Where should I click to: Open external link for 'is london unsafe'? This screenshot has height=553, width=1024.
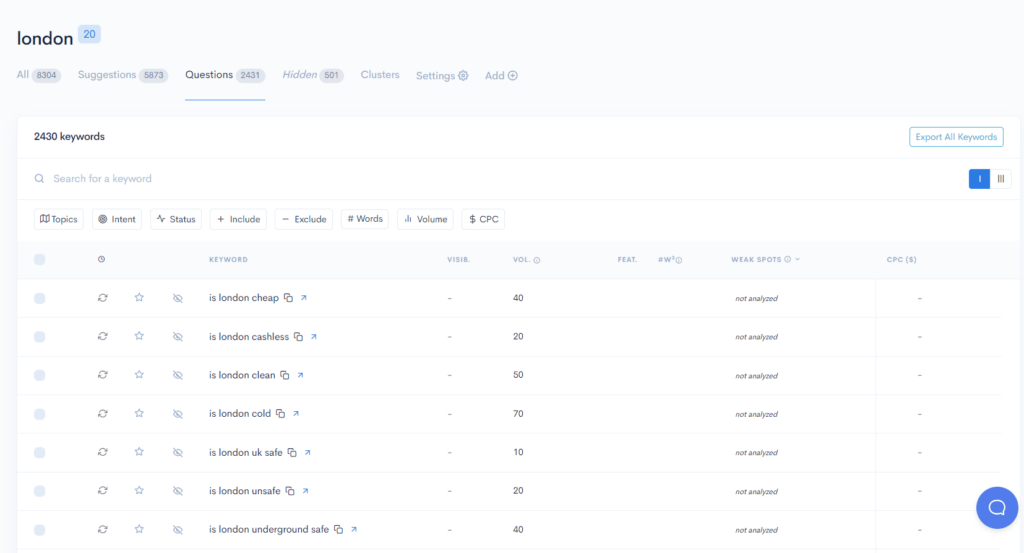(305, 491)
